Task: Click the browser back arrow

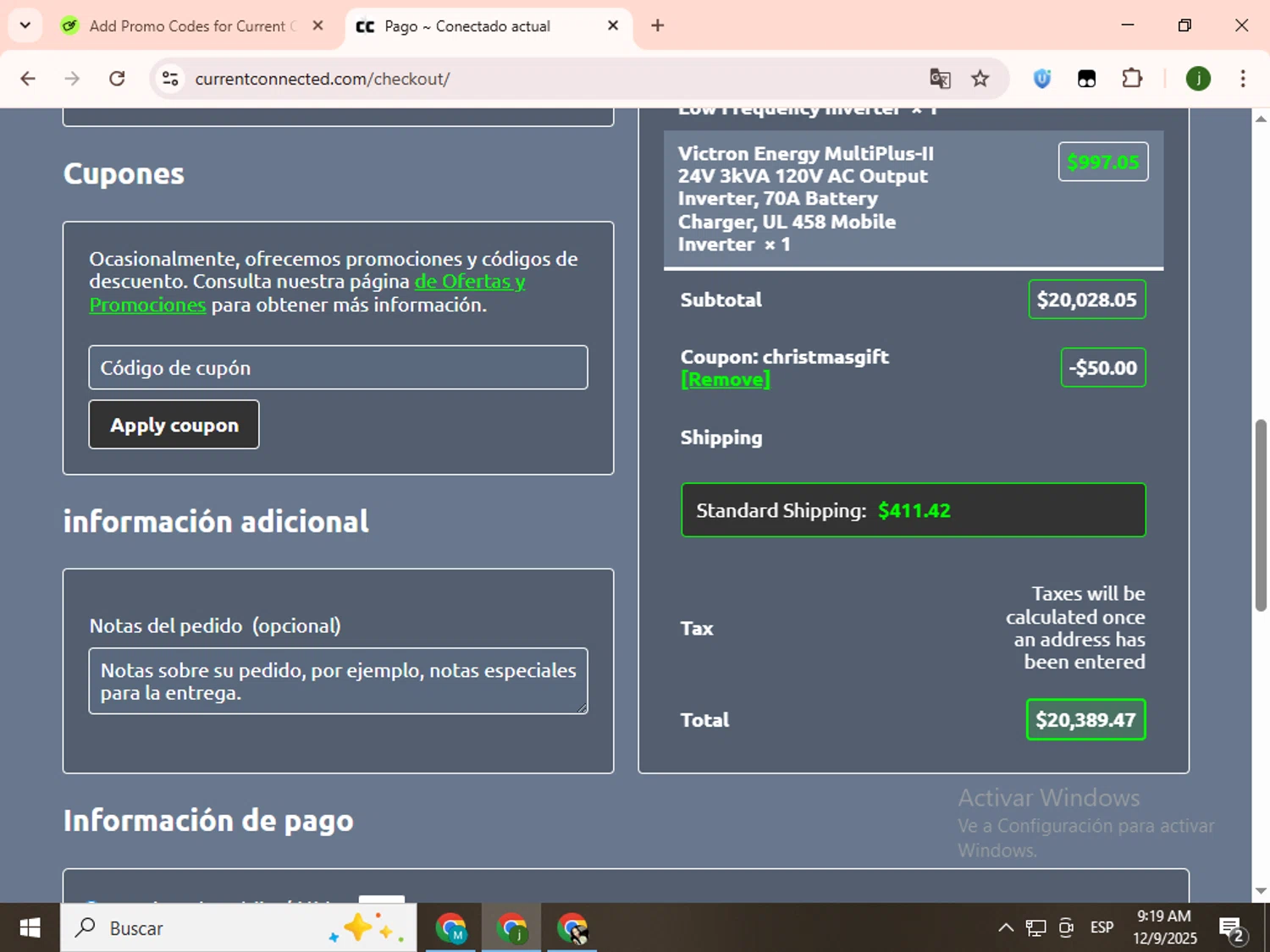Action: click(x=28, y=79)
